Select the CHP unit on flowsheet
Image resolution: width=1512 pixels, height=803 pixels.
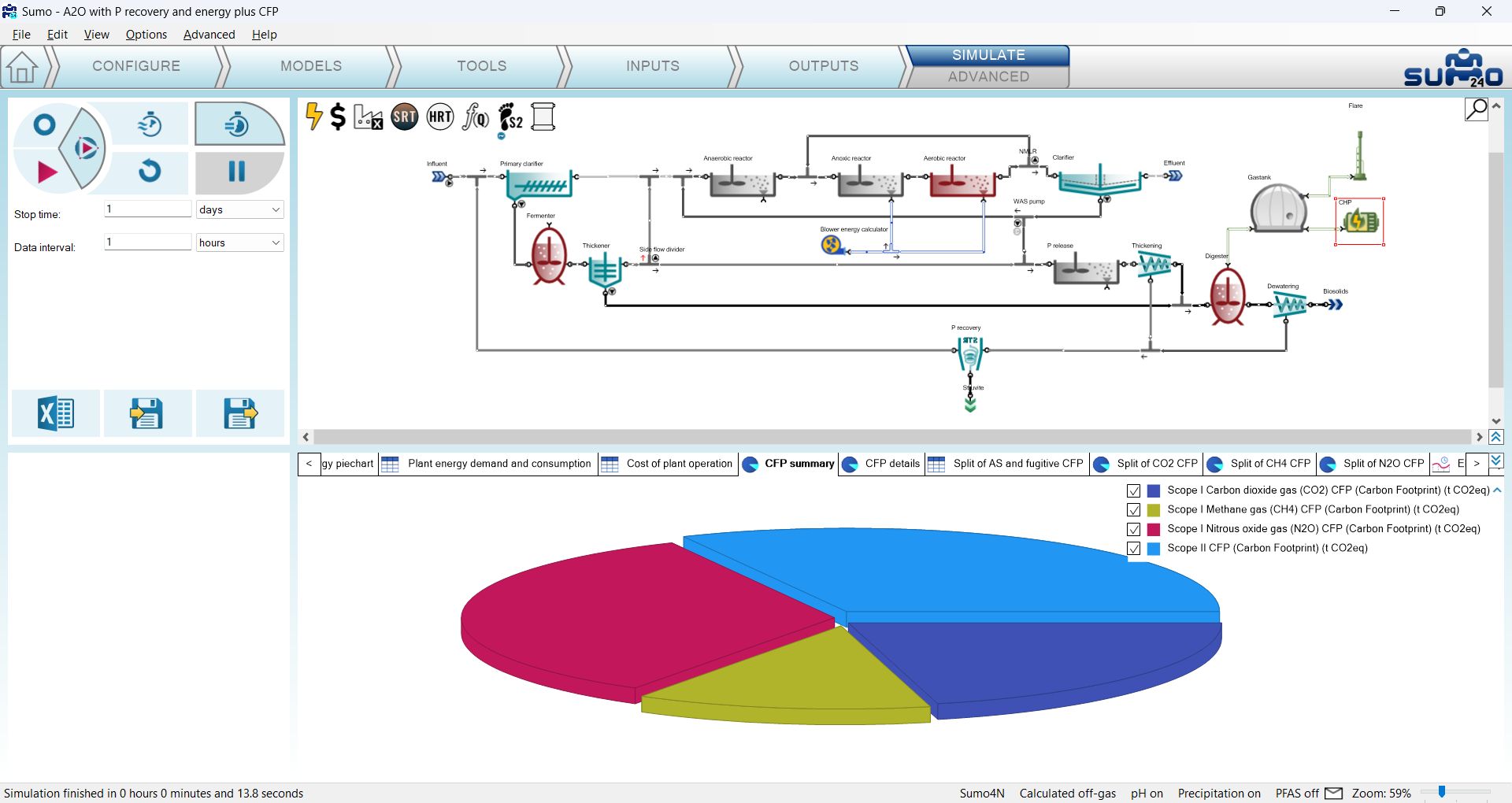point(1361,222)
